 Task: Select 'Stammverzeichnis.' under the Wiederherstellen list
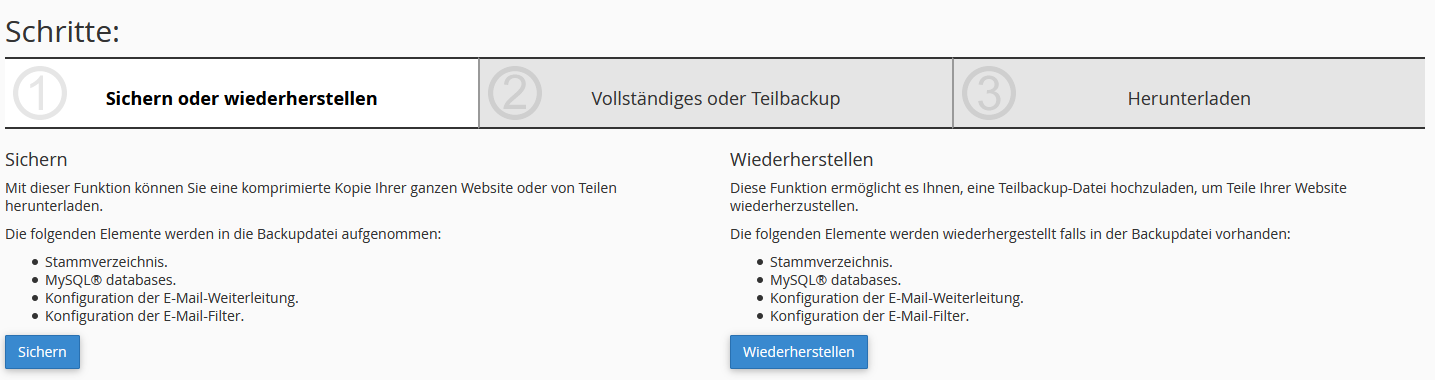click(831, 262)
